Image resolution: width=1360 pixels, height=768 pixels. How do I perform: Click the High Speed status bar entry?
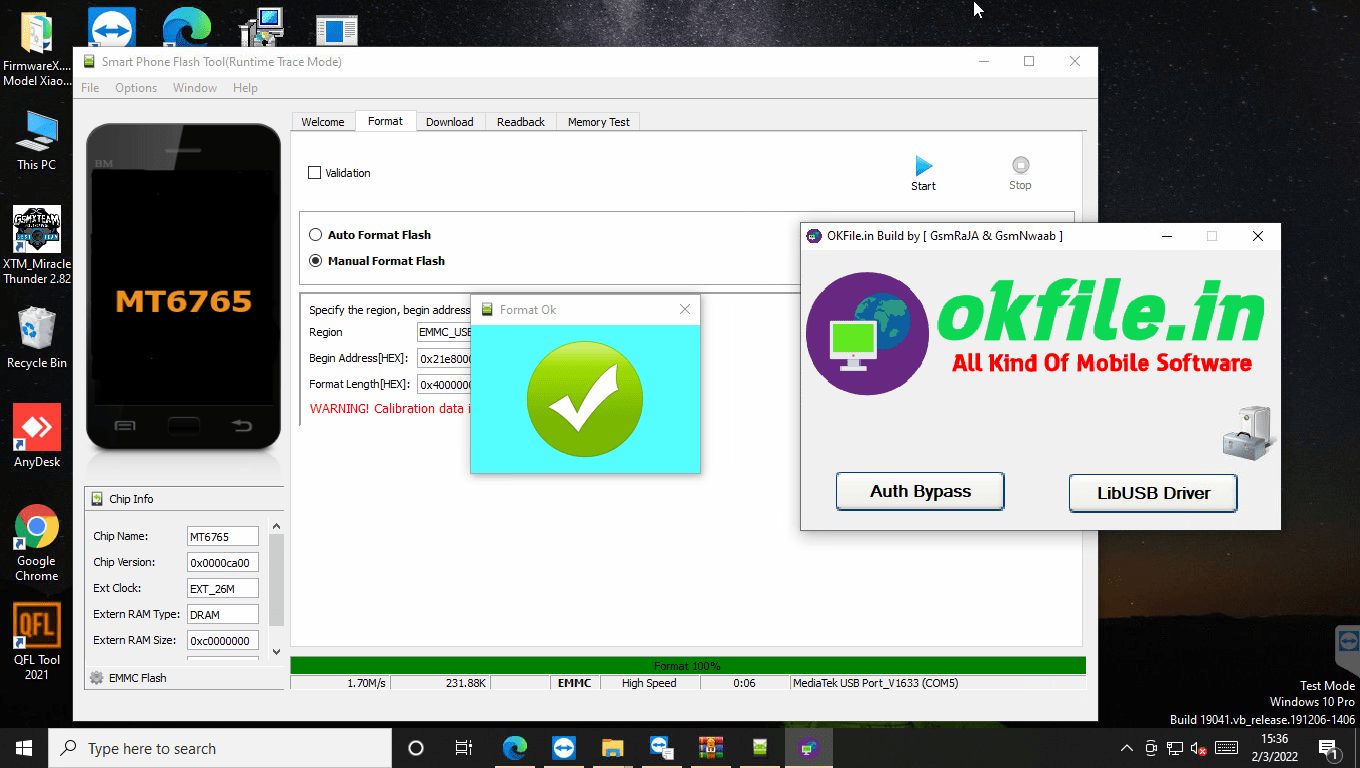coord(649,683)
